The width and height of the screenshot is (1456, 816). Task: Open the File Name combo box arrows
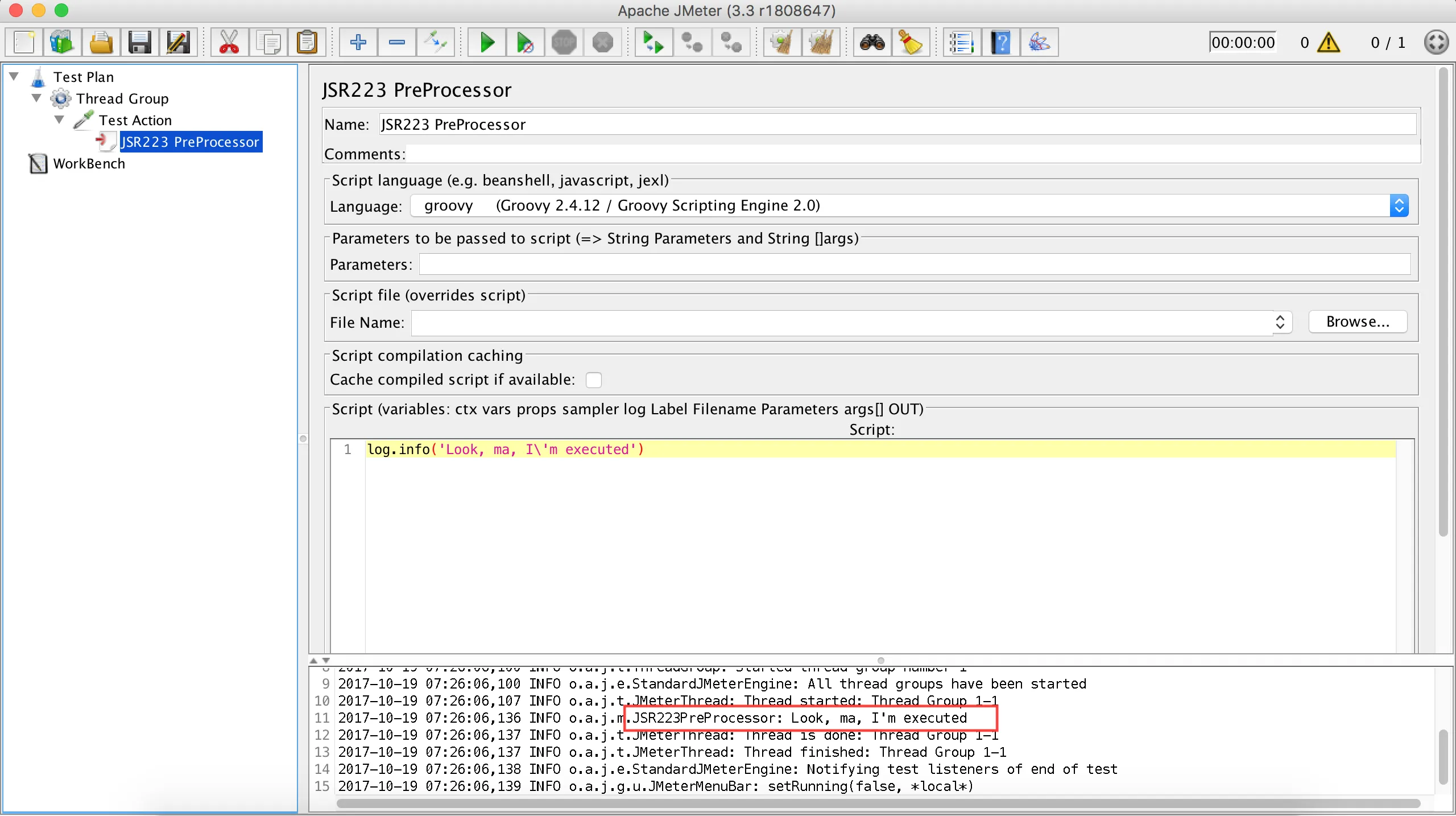click(x=1280, y=322)
